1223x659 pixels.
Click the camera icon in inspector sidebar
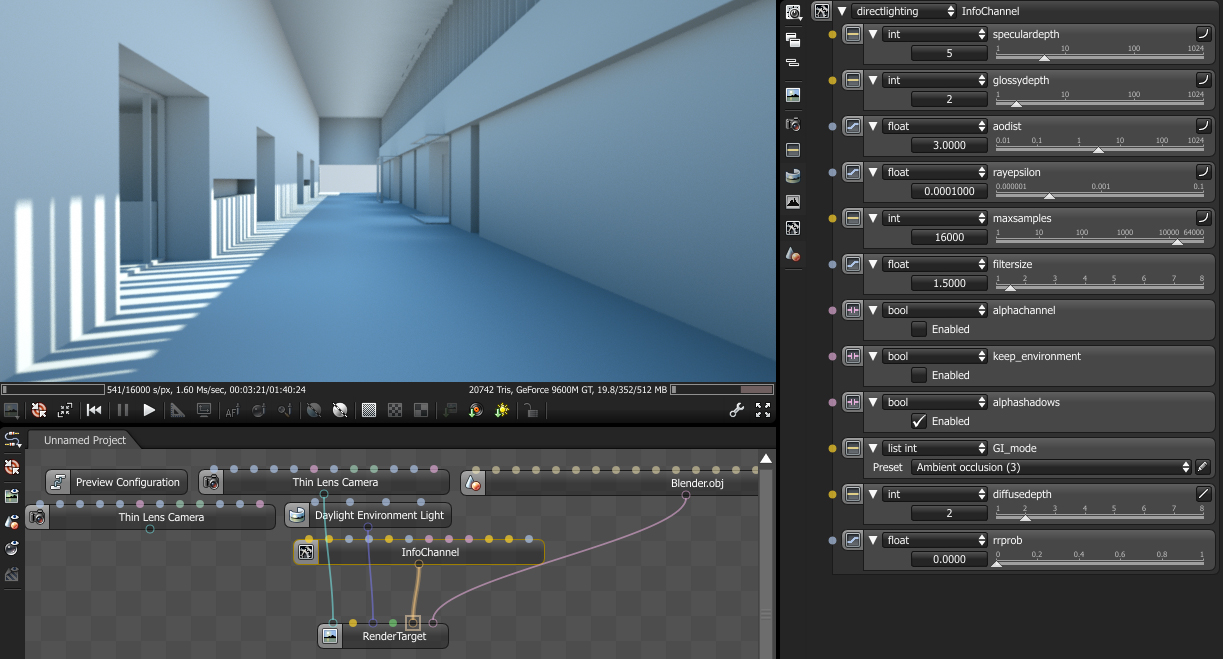click(793, 125)
